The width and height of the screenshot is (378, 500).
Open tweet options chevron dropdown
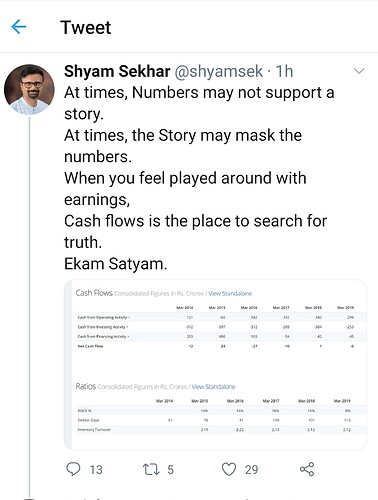pos(359,71)
